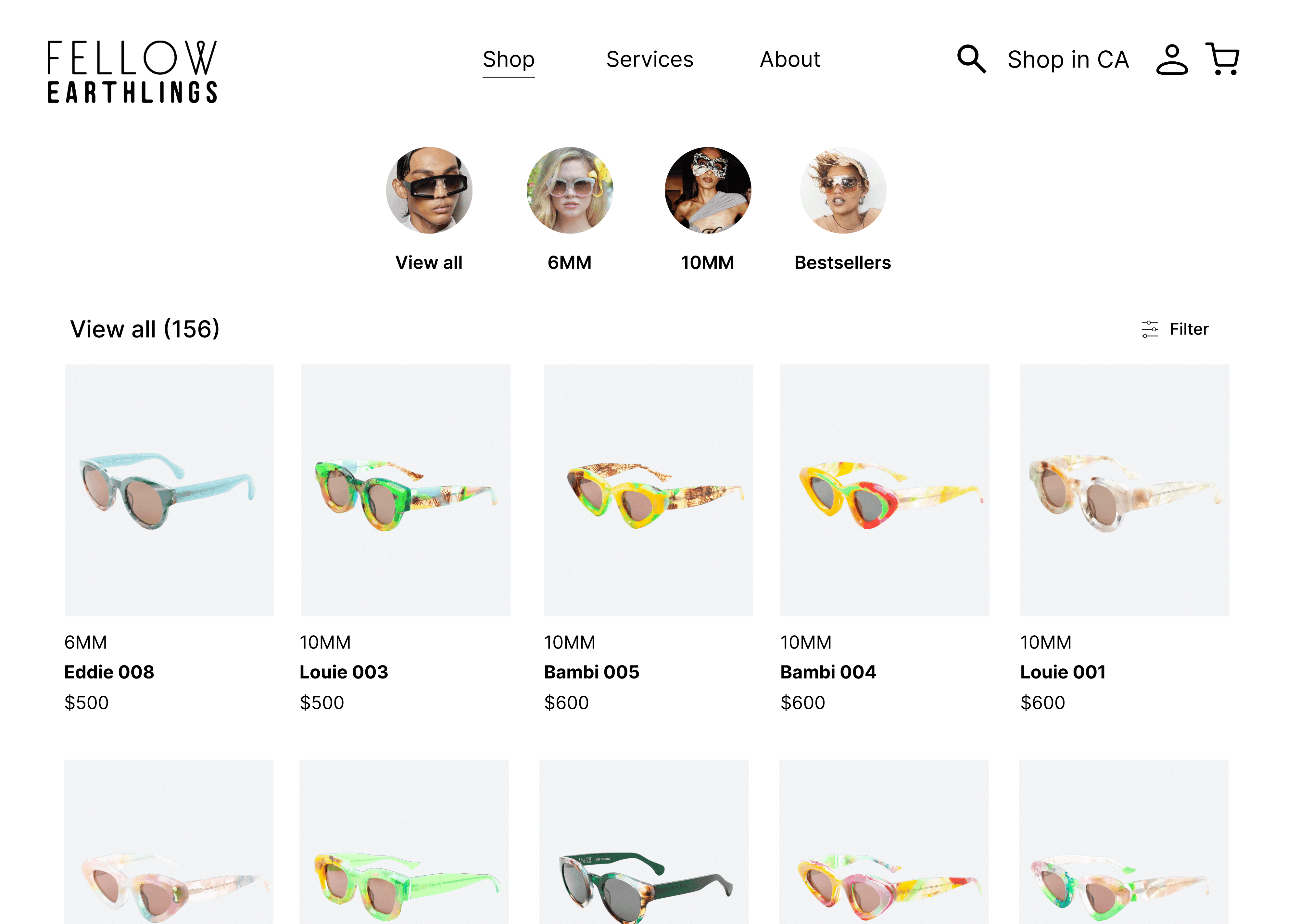Open the Filter options text
This screenshot has width=1299, height=924.
(x=1189, y=329)
